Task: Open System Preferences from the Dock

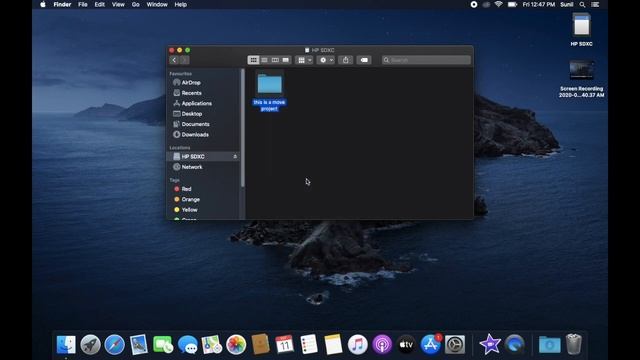Action: [455, 345]
